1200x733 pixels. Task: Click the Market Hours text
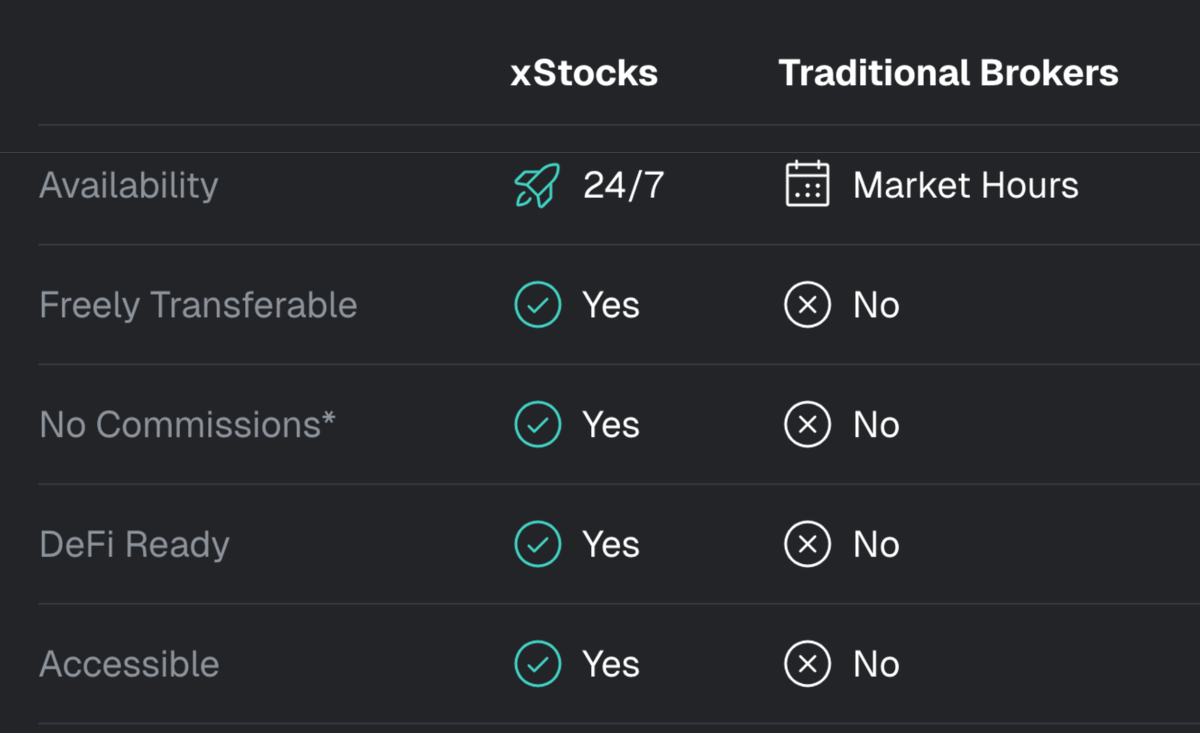pos(966,185)
